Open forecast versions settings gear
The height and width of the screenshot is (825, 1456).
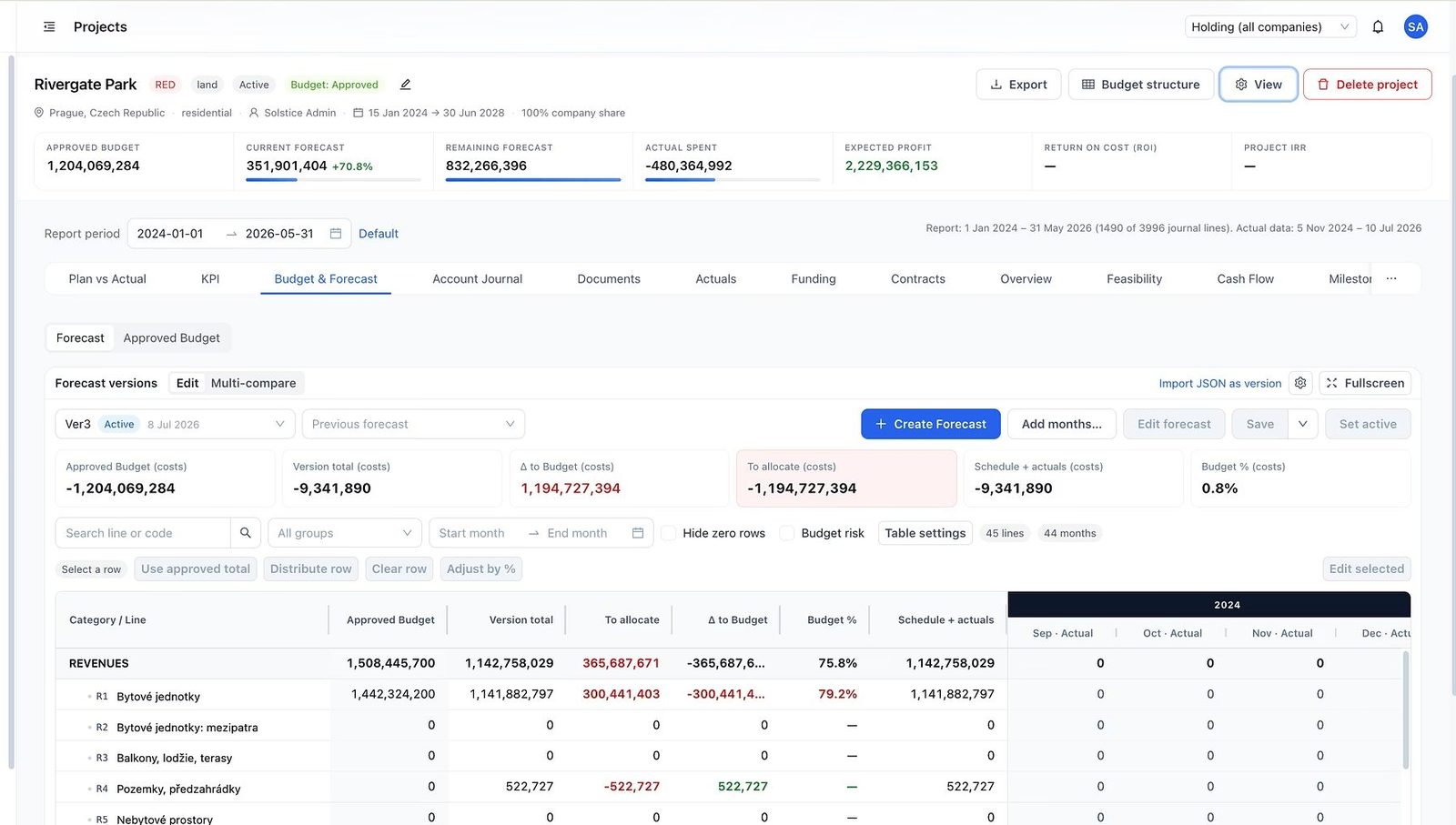point(1301,383)
